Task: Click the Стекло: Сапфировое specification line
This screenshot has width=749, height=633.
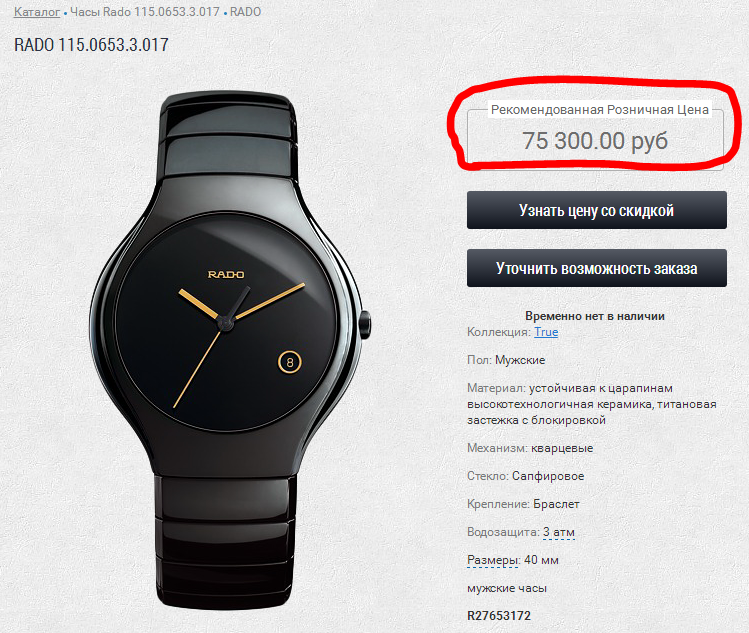Action: point(525,476)
